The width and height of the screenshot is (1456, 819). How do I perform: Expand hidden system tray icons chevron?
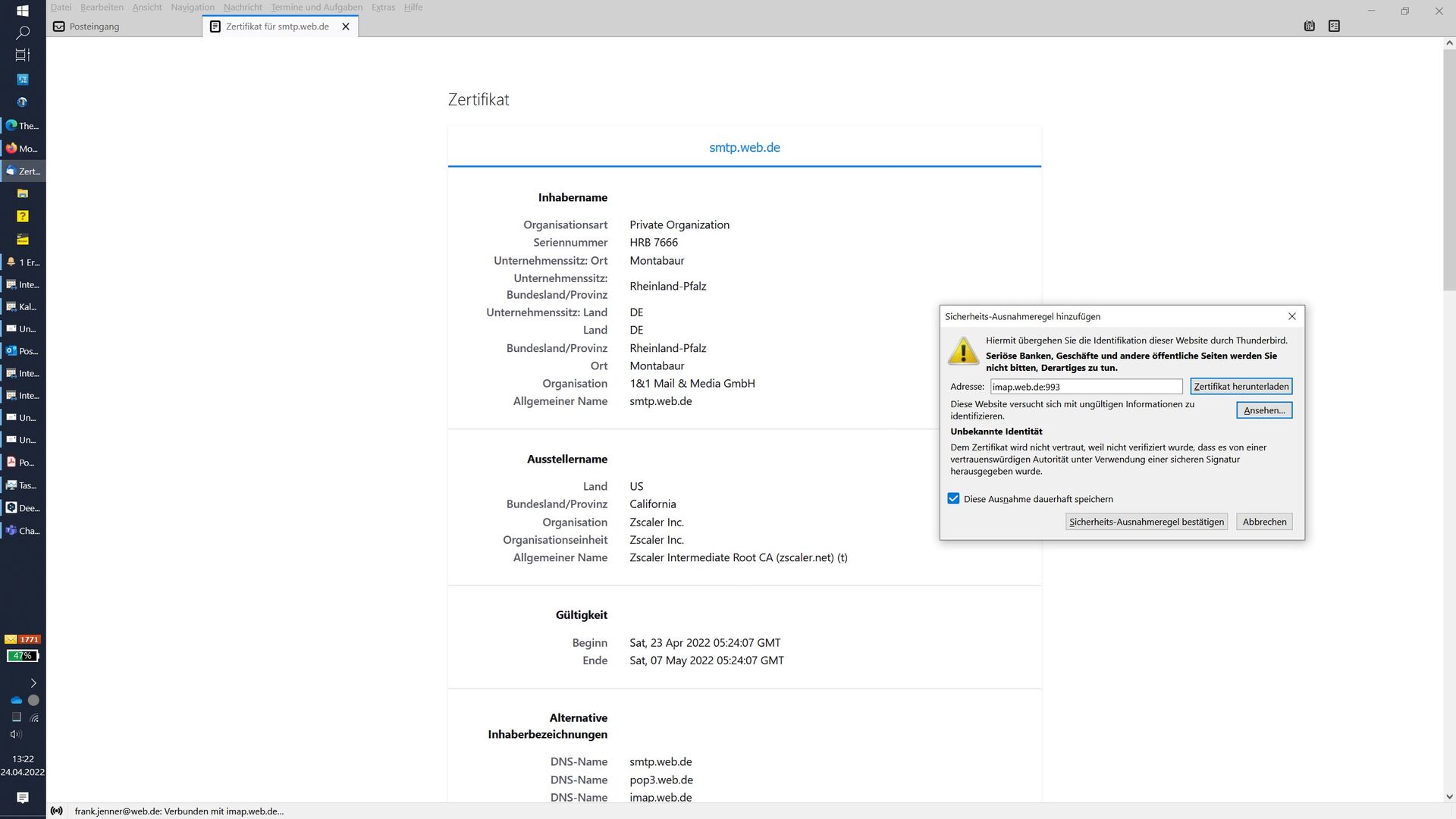point(33,682)
